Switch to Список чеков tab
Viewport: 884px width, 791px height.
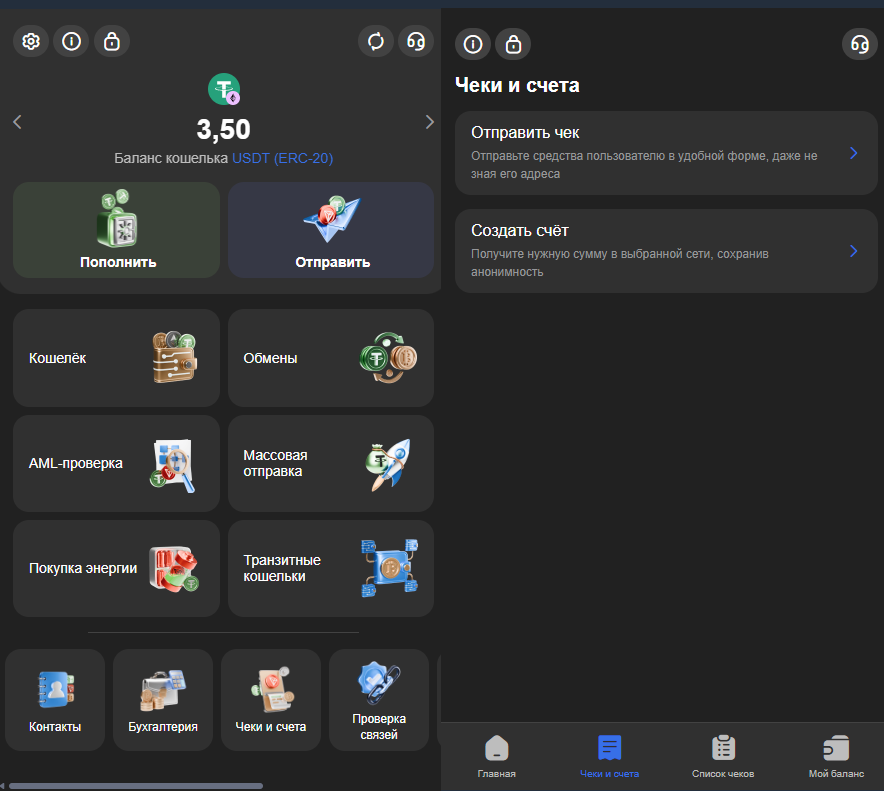[722, 757]
